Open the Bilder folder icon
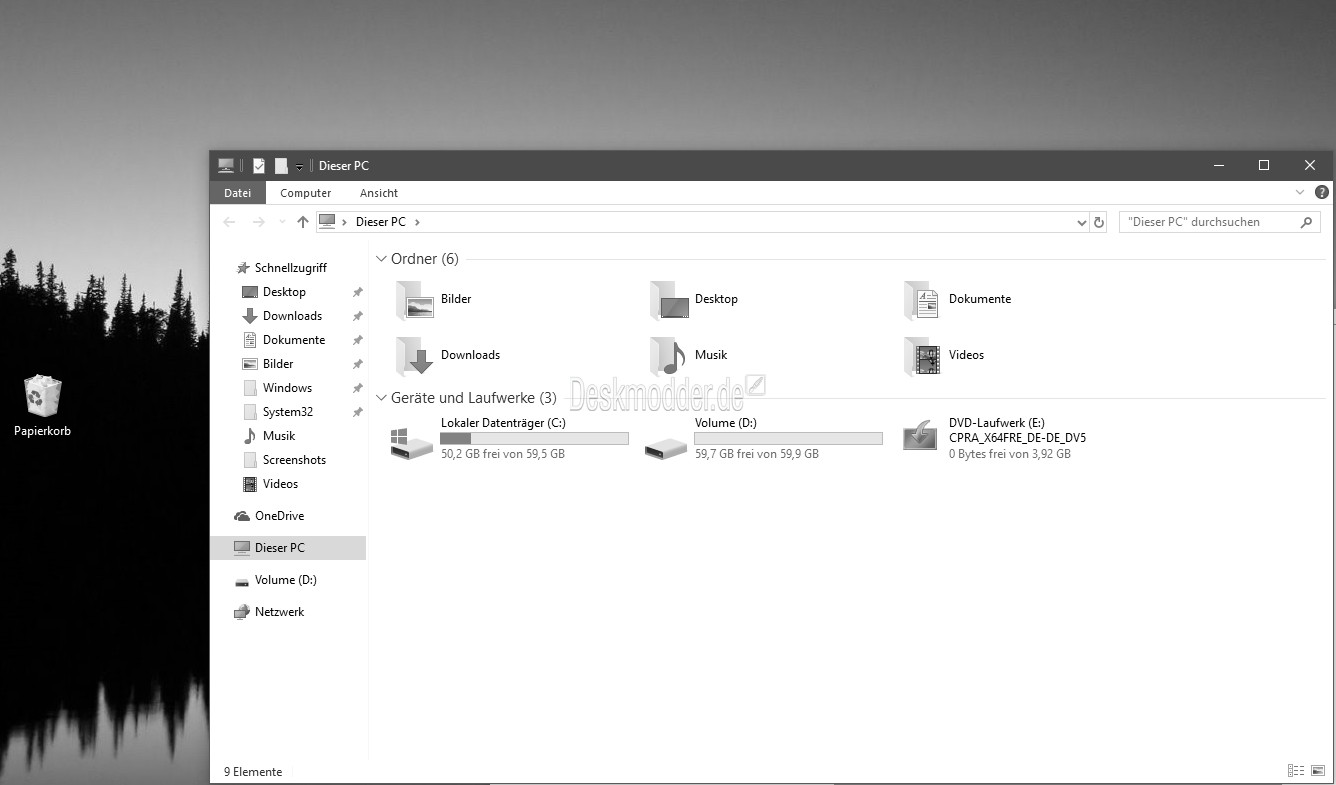 (415, 300)
